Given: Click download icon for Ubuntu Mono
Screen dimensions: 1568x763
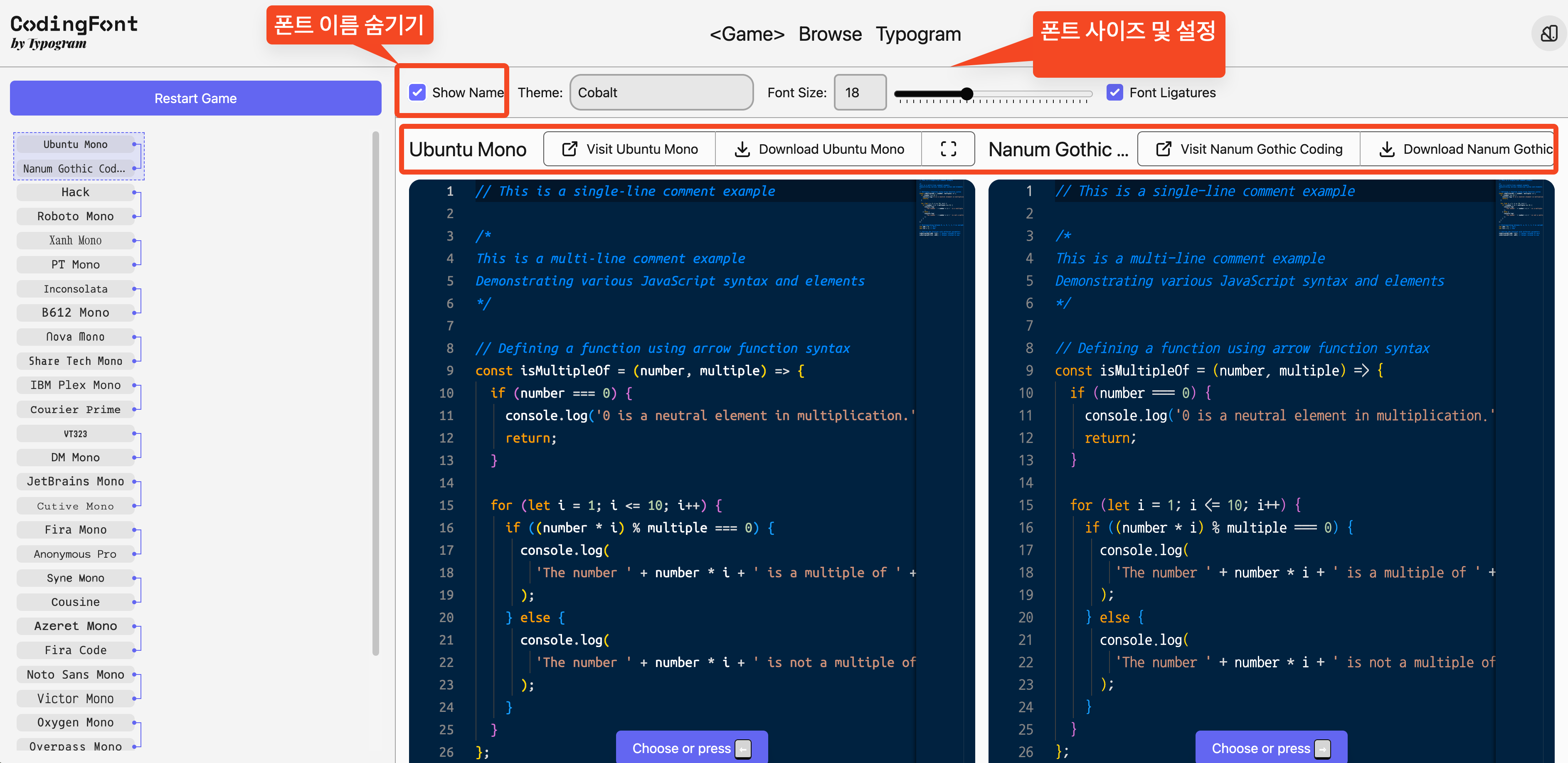Looking at the screenshot, I should pos(742,149).
